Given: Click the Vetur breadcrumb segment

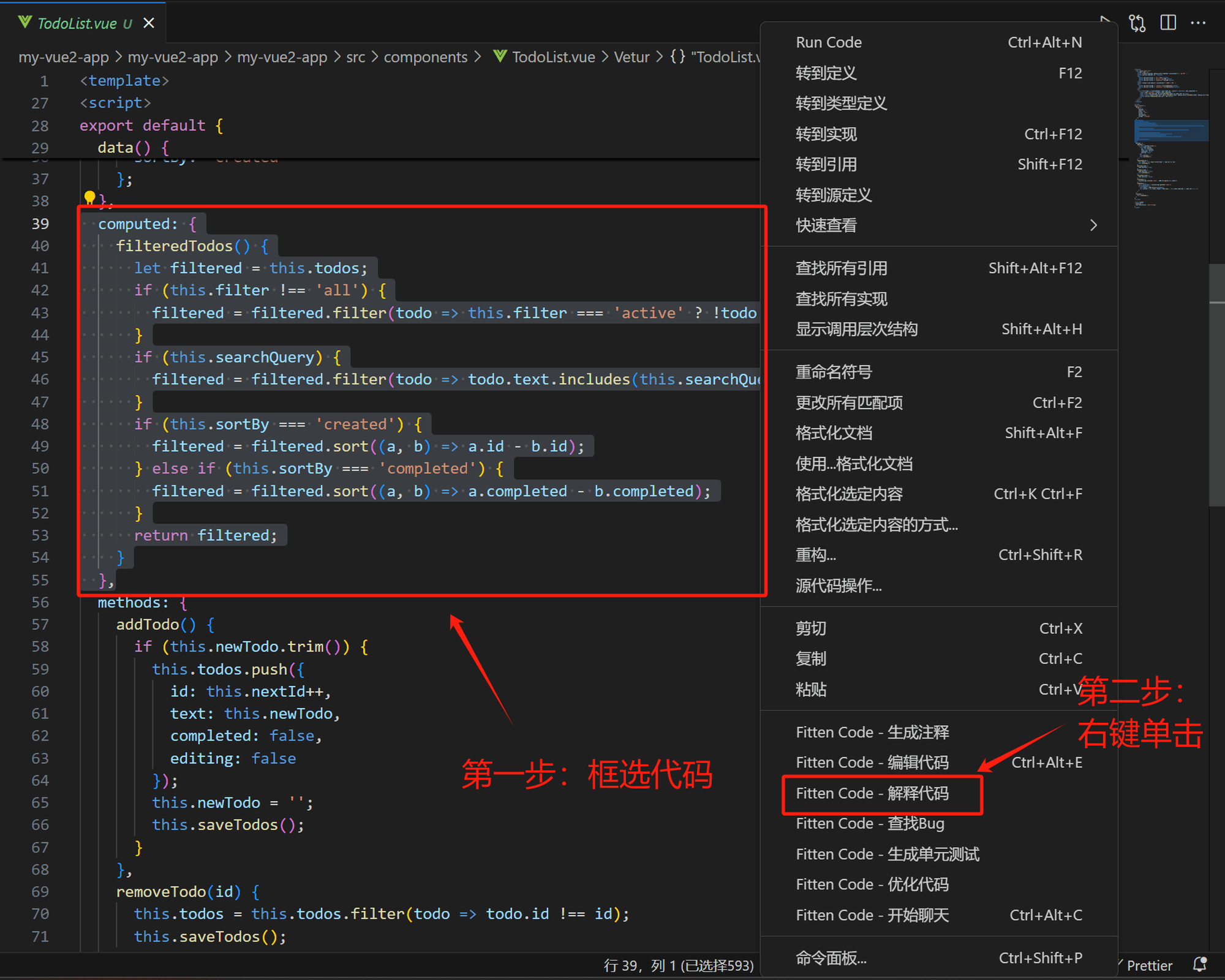Looking at the screenshot, I should click(631, 57).
